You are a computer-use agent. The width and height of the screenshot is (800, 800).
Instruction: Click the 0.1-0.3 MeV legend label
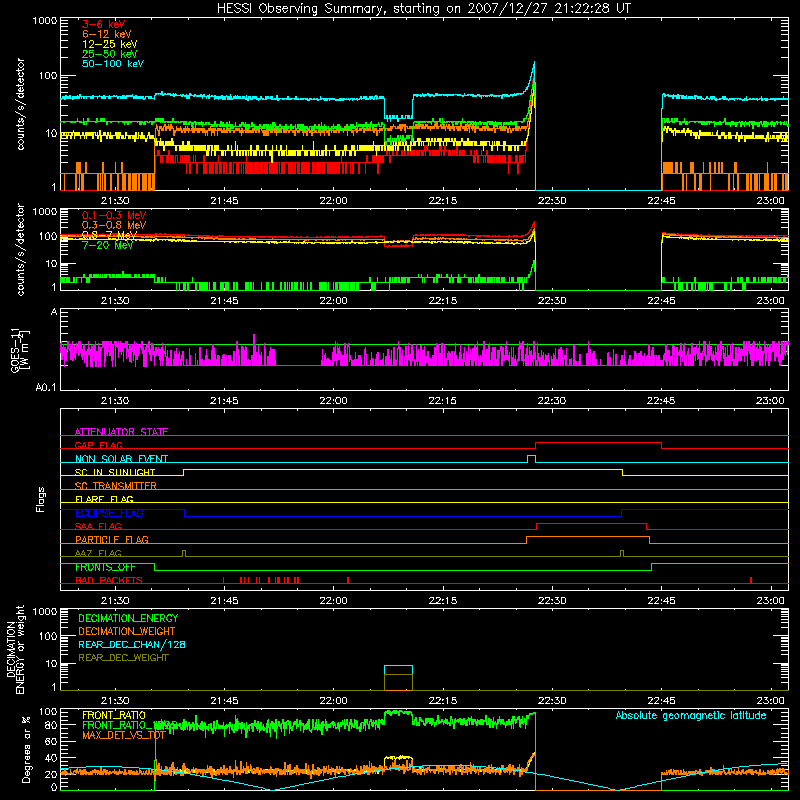114,215
